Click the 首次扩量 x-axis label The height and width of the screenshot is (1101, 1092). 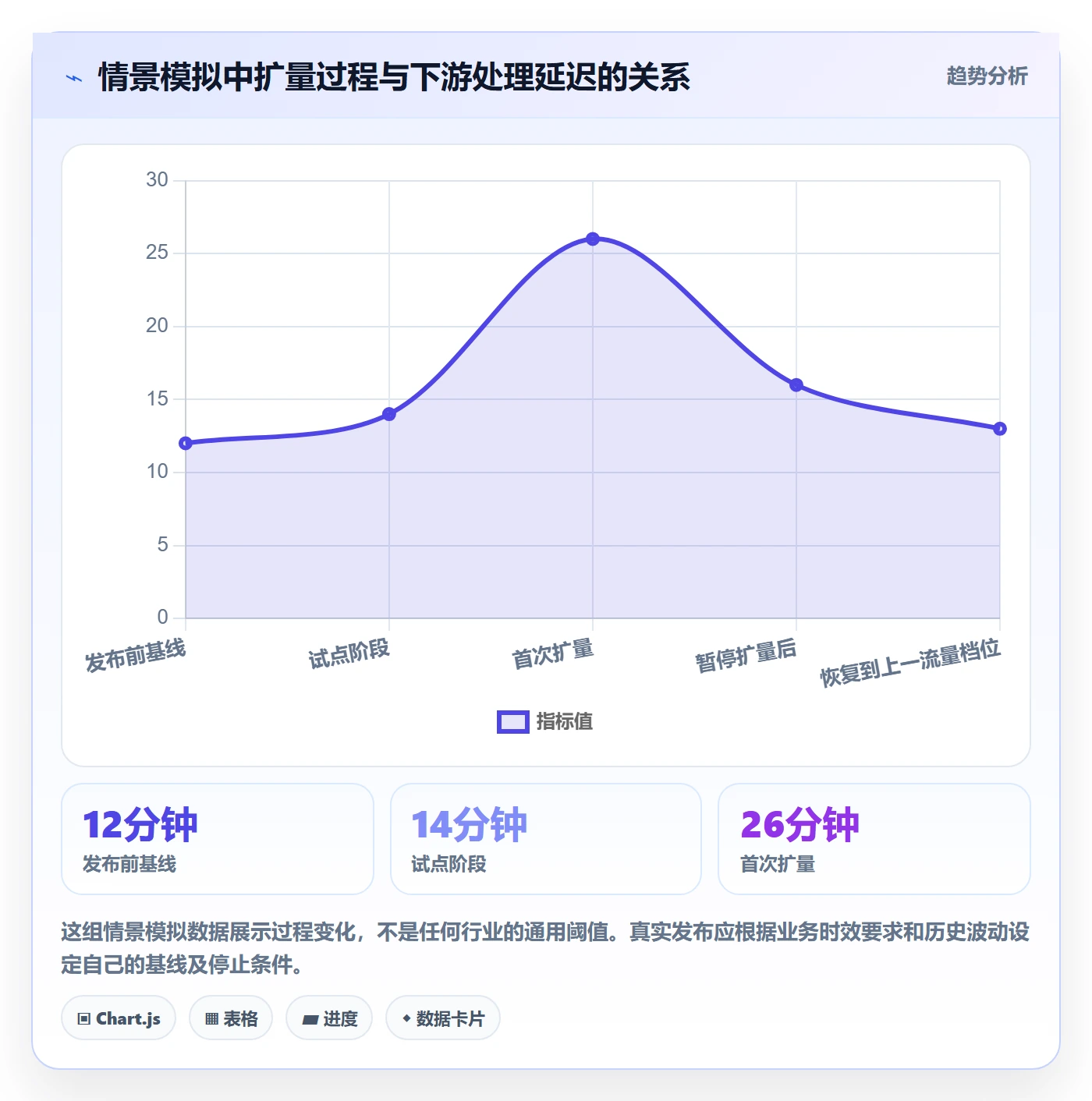(x=552, y=653)
